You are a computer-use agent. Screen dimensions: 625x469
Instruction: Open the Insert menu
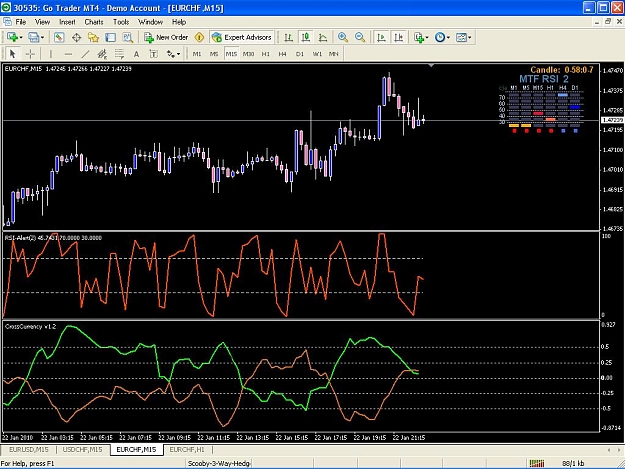67,22
